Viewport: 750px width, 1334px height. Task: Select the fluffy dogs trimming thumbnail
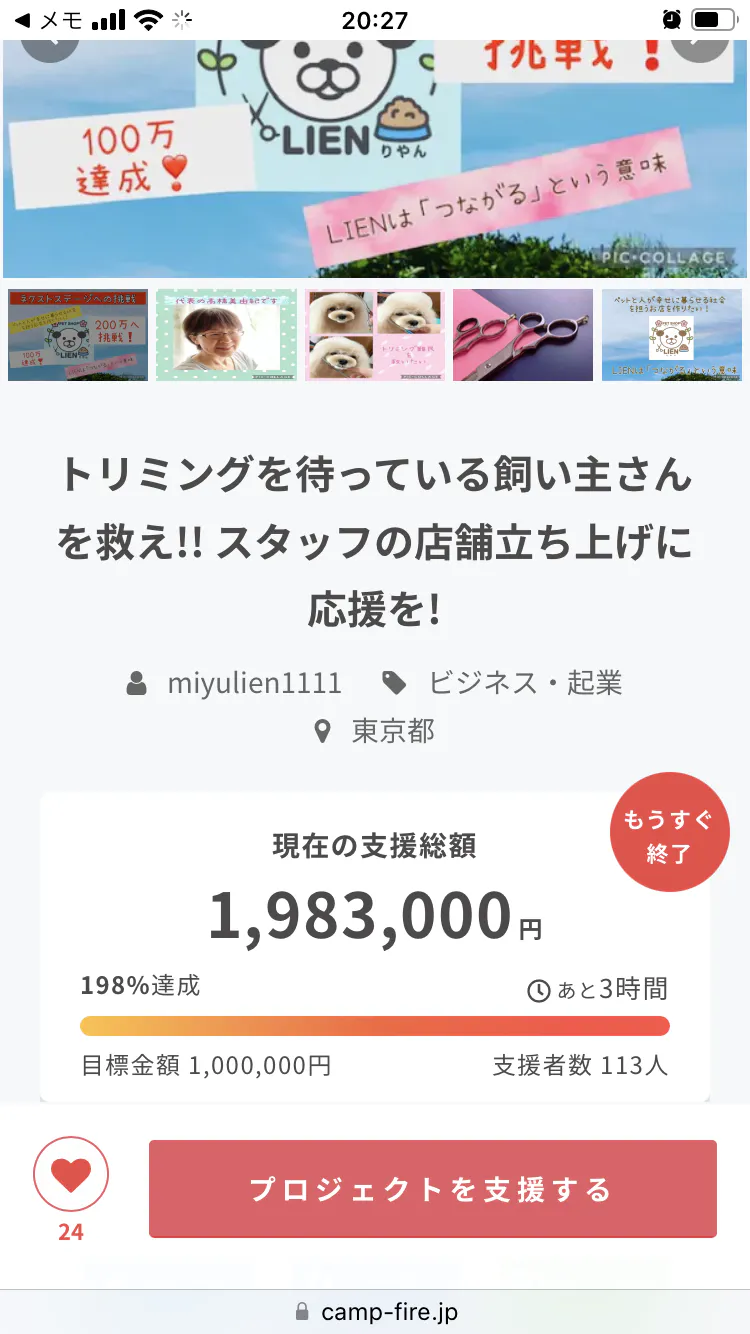click(374, 335)
